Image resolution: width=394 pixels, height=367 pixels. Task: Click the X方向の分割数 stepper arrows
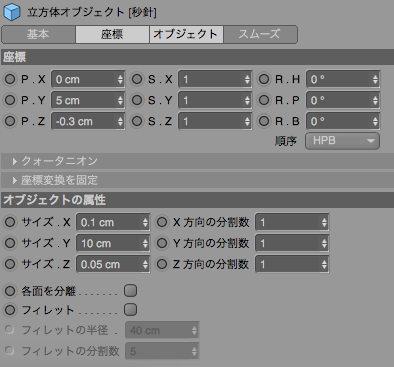(324, 222)
